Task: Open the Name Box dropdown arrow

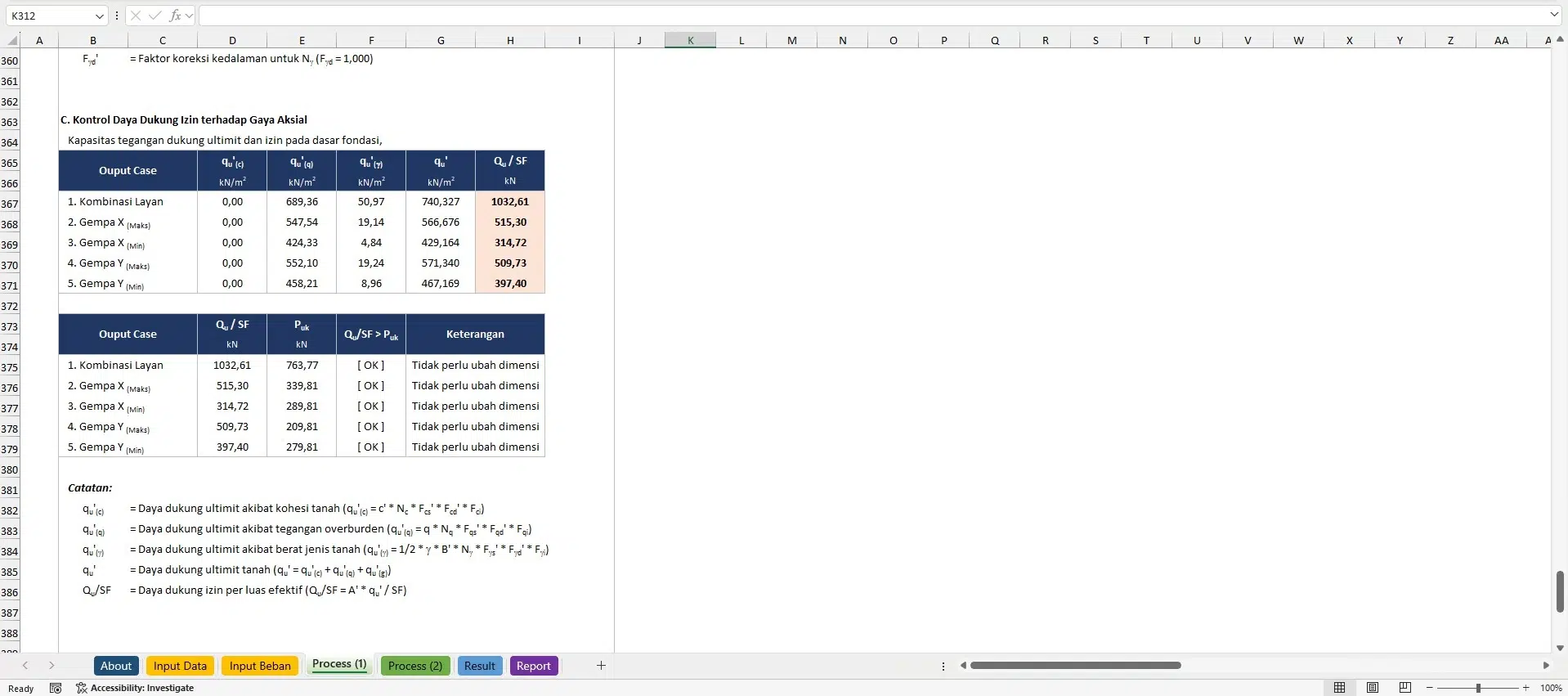Action: [100, 16]
